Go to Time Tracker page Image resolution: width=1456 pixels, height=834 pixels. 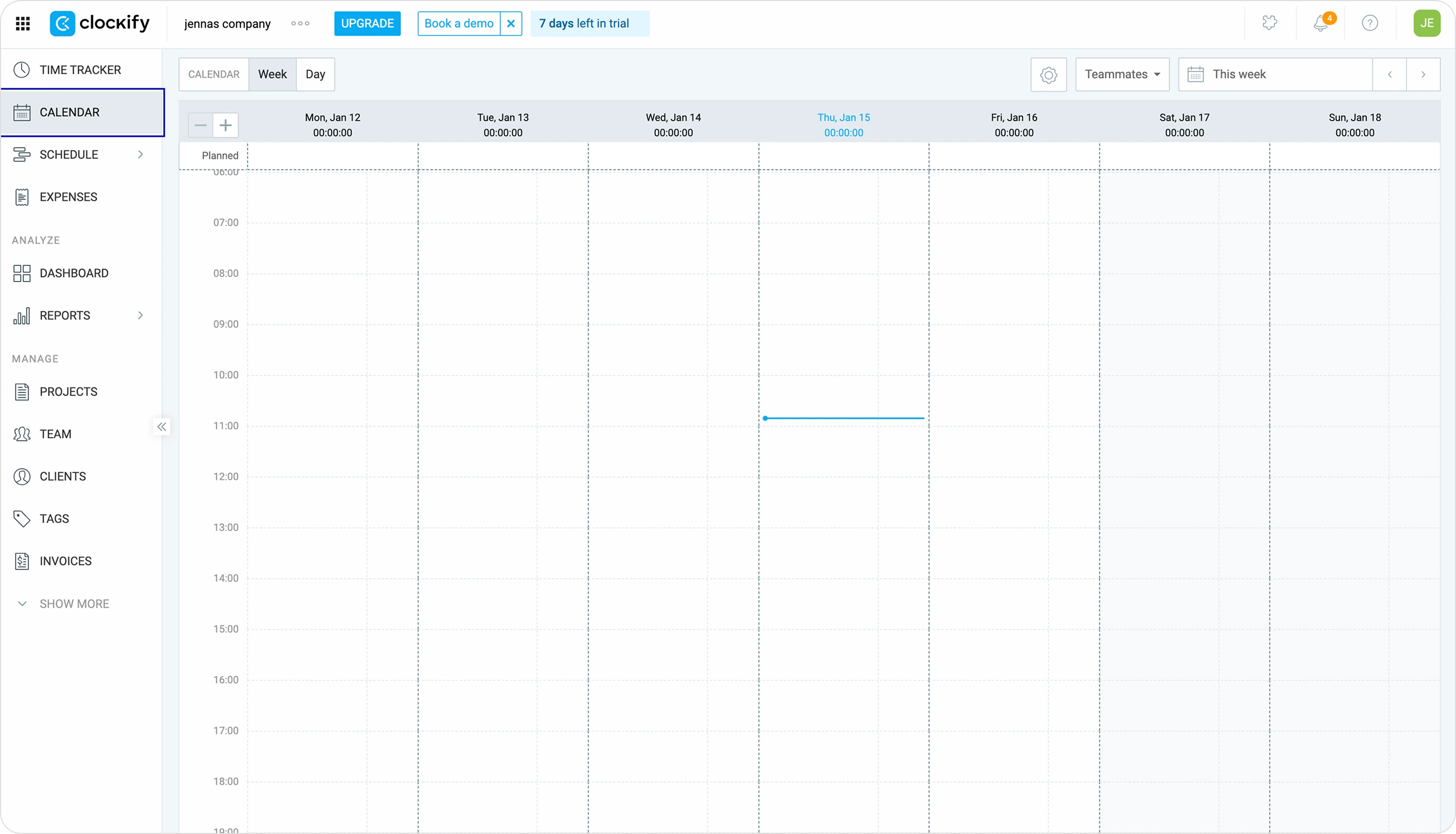point(80,70)
